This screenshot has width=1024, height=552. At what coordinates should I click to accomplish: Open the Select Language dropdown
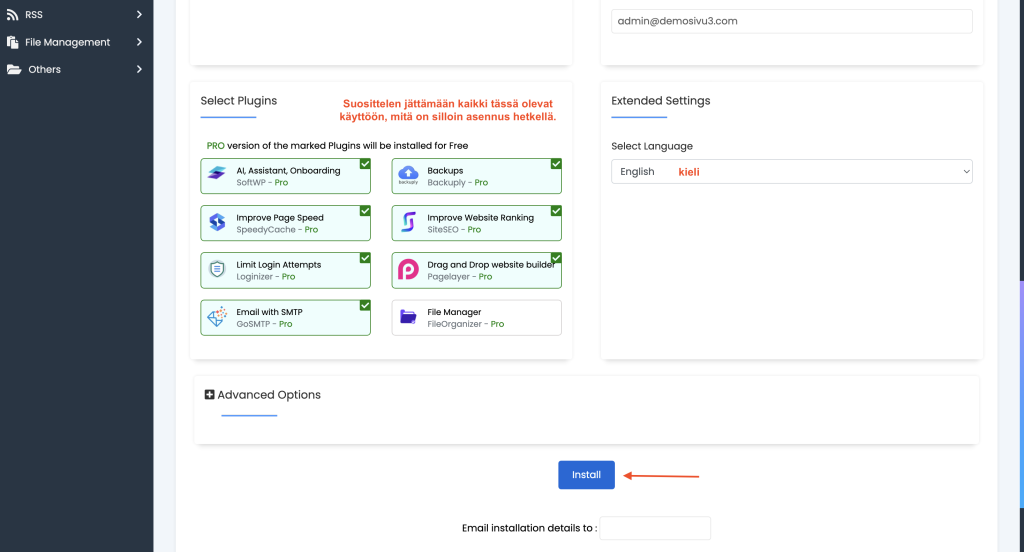point(791,172)
